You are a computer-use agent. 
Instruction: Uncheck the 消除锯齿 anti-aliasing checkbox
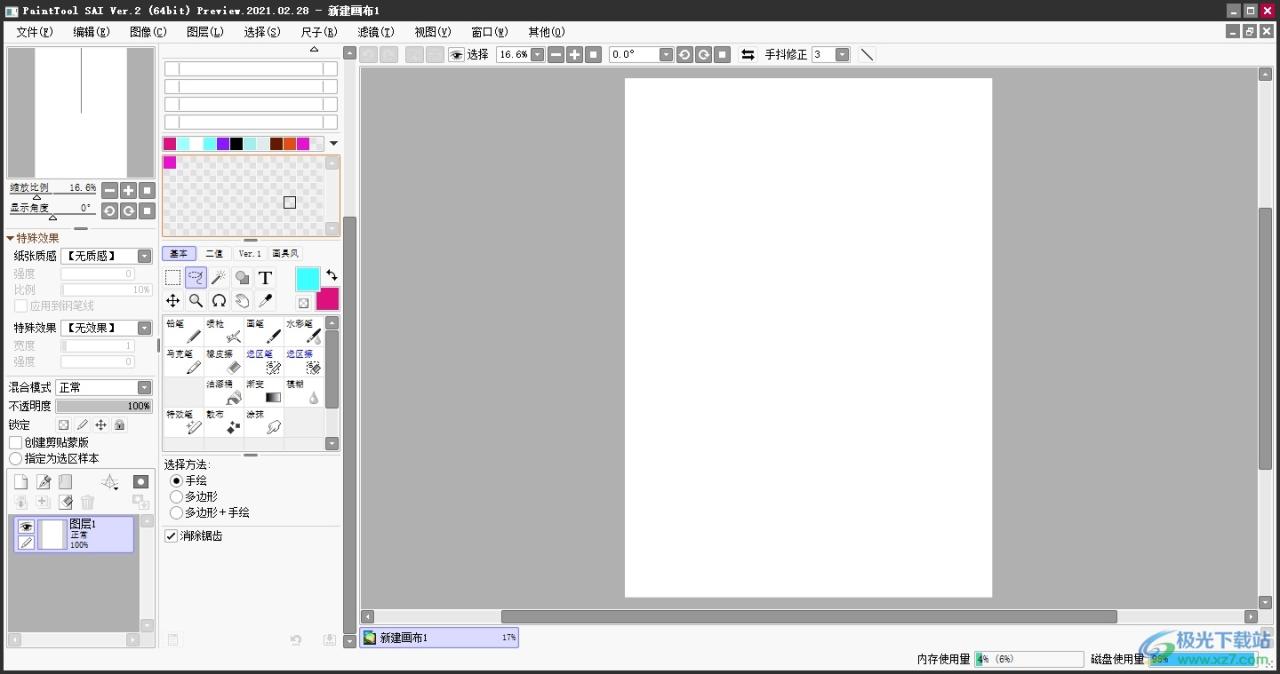(x=171, y=536)
